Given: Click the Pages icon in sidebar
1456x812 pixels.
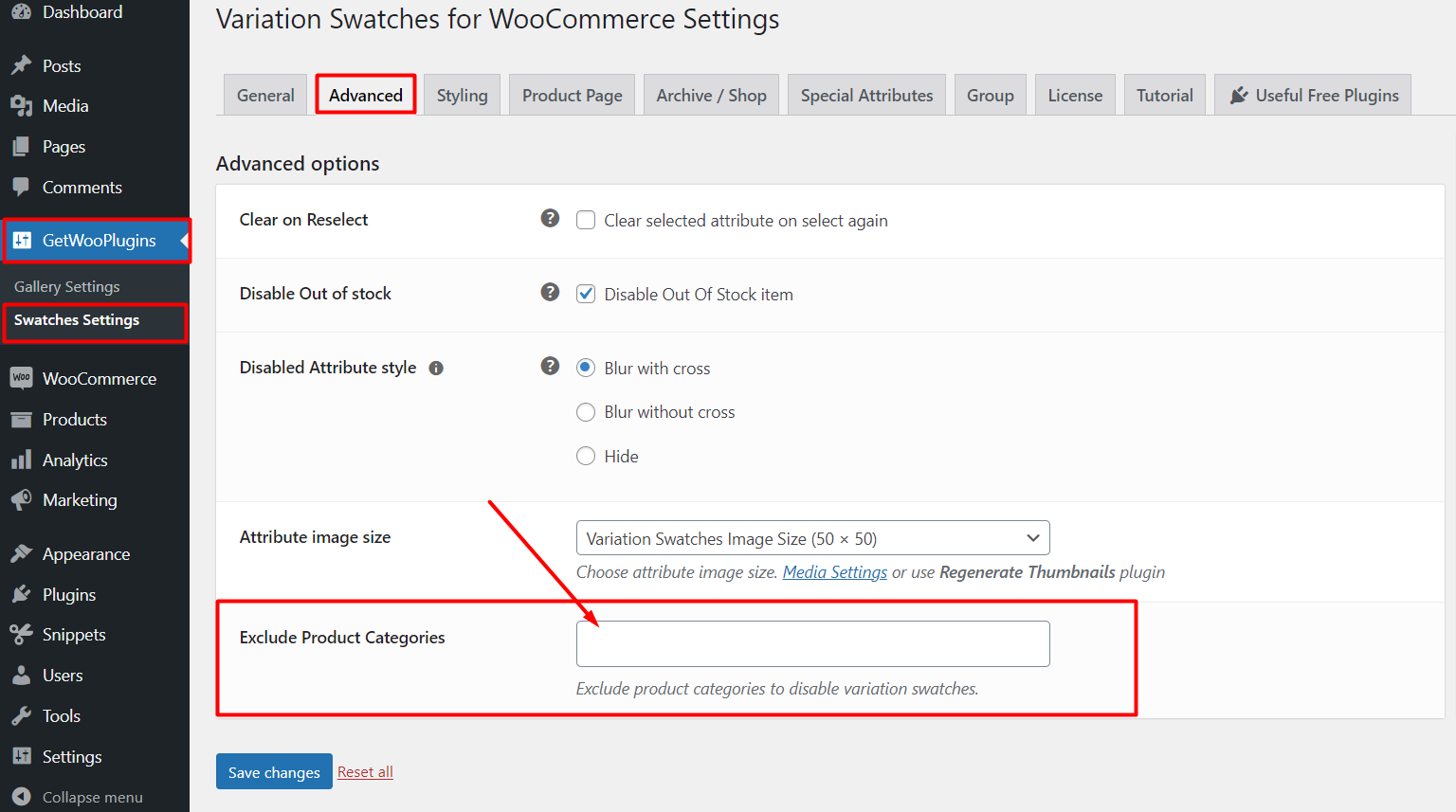Looking at the screenshot, I should pos(21,147).
